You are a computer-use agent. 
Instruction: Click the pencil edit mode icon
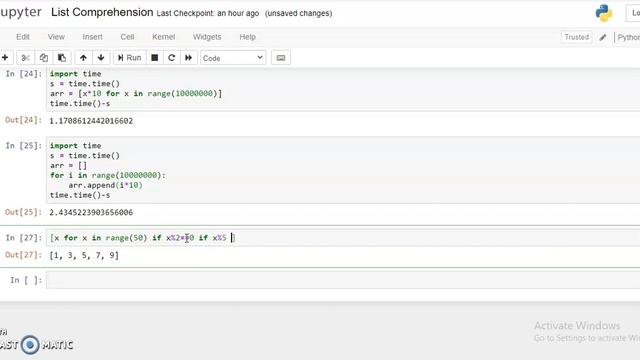pos(603,38)
